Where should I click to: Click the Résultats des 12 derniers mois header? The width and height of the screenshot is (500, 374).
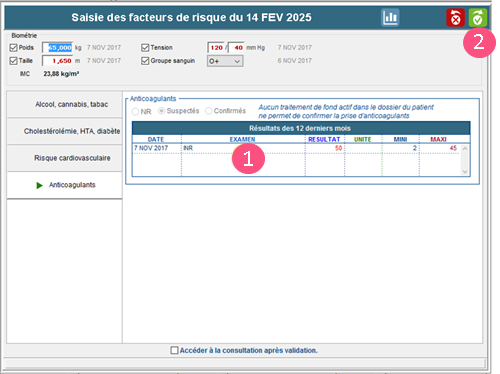coord(300,128)
